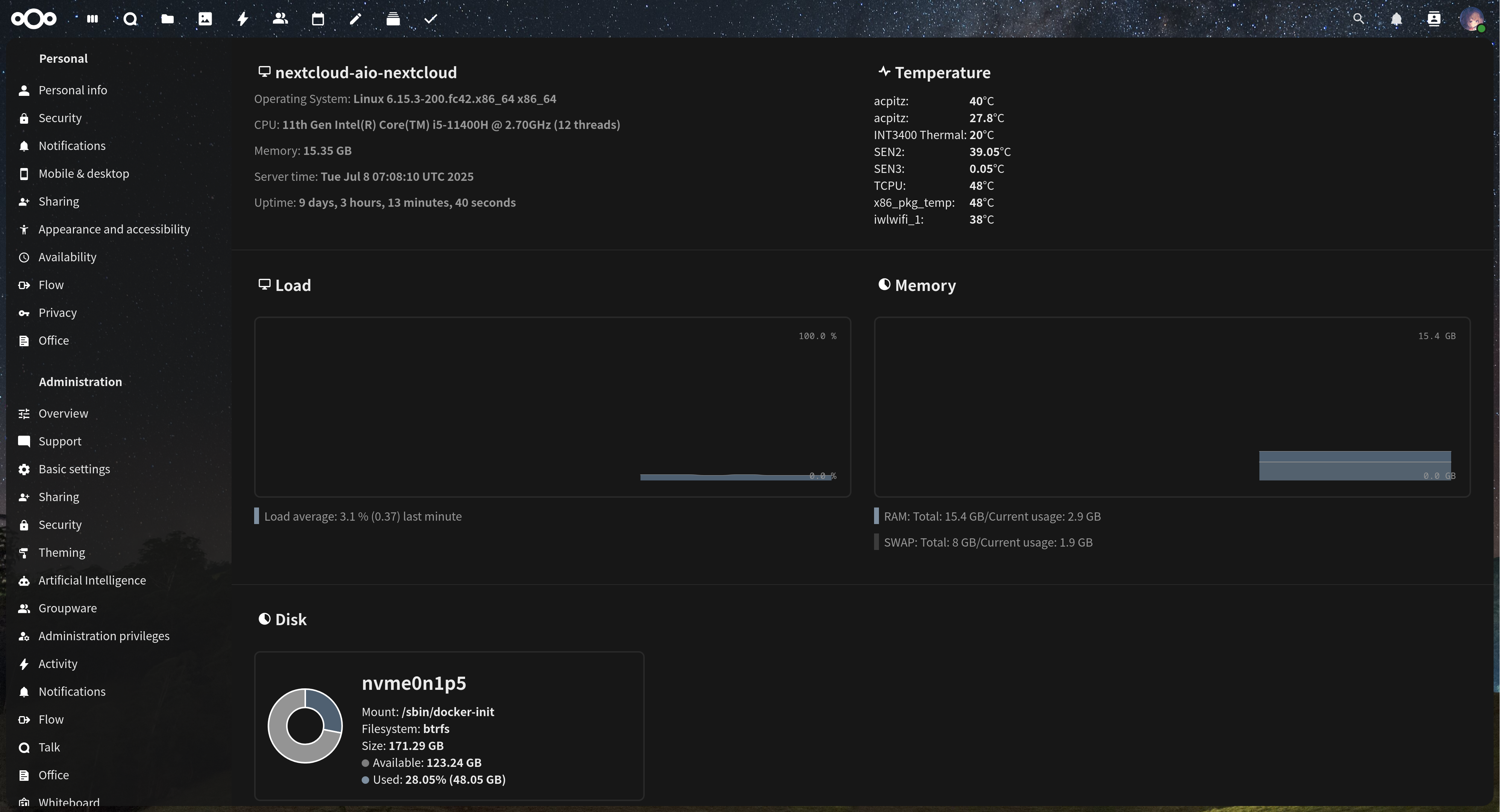Viewport: 1500px width, 812px height.
Task: Click the SWAP Total 8 GB text
Action: [x=988, y=542]
